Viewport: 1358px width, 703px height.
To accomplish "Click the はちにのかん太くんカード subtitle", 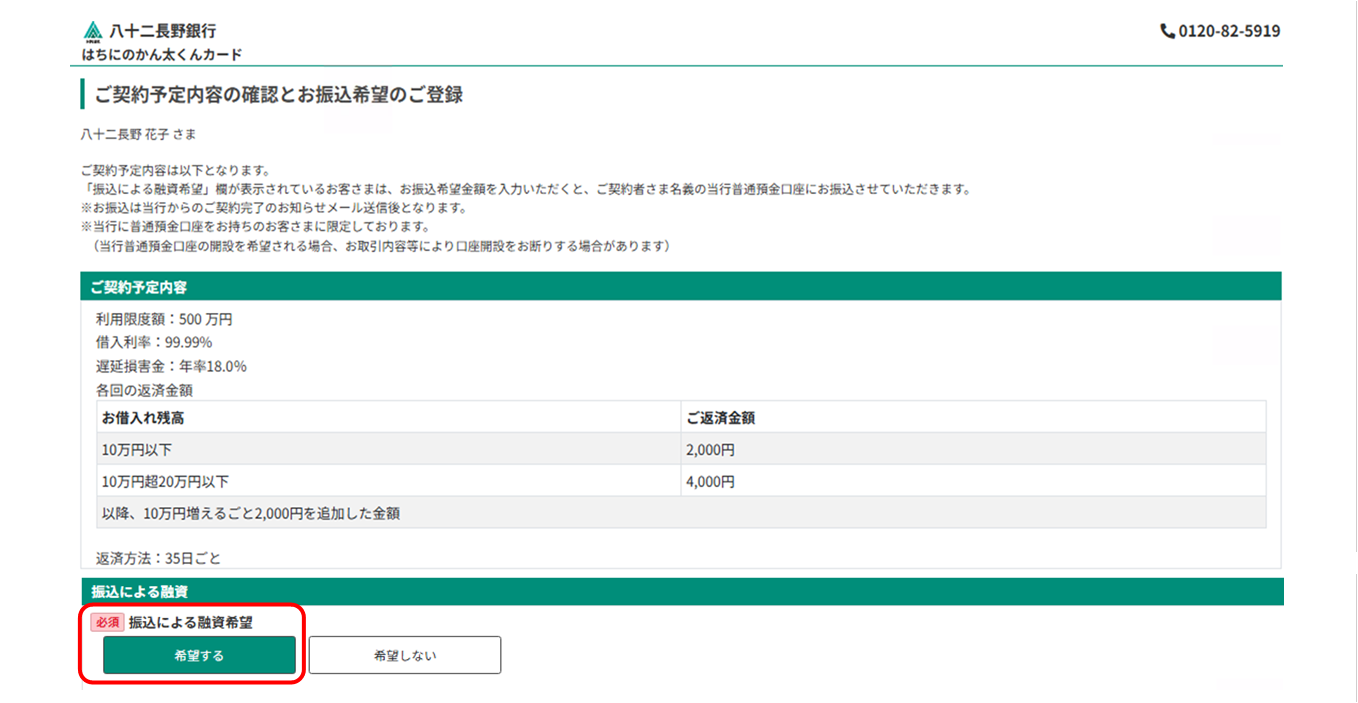I will coord(162,54).
